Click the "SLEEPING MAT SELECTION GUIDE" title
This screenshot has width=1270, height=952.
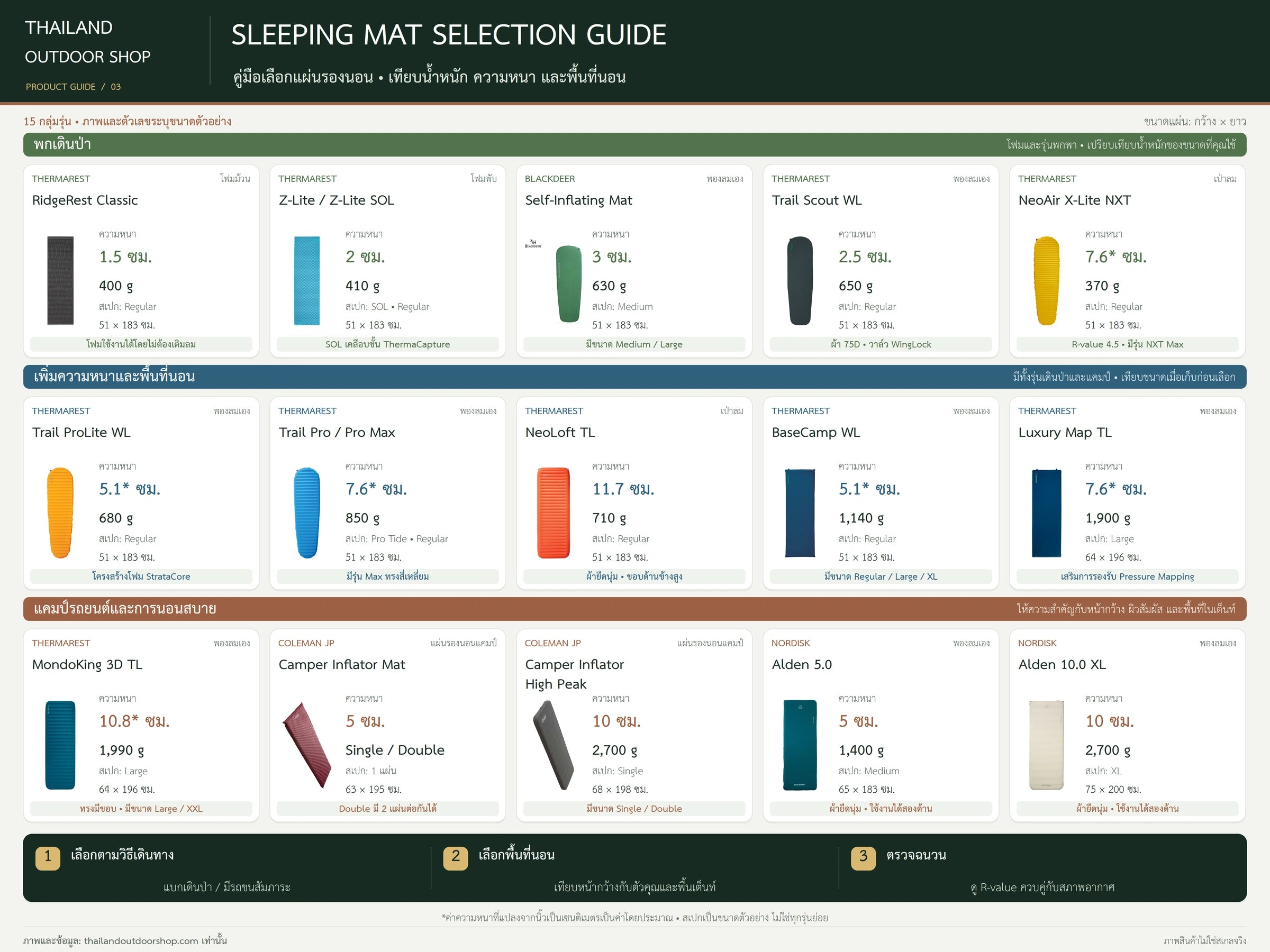coord(448,35)
